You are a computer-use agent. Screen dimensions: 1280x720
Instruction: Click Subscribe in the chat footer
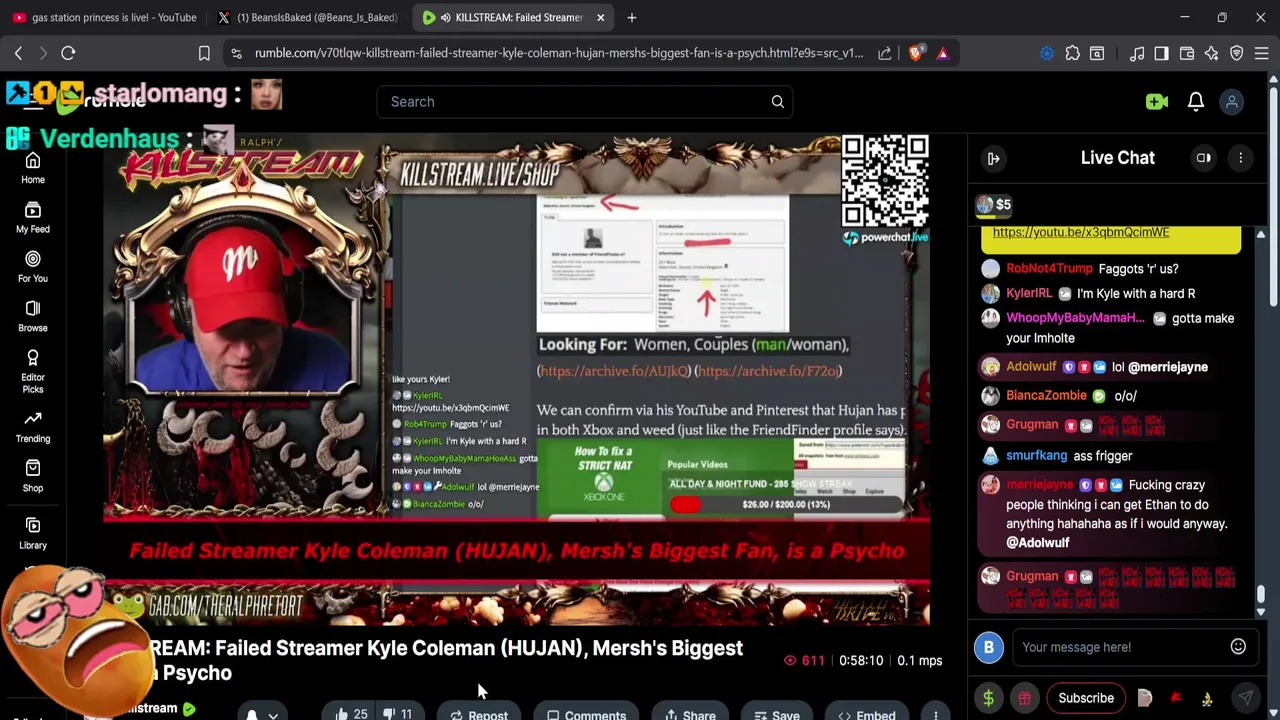[1086, 698]
